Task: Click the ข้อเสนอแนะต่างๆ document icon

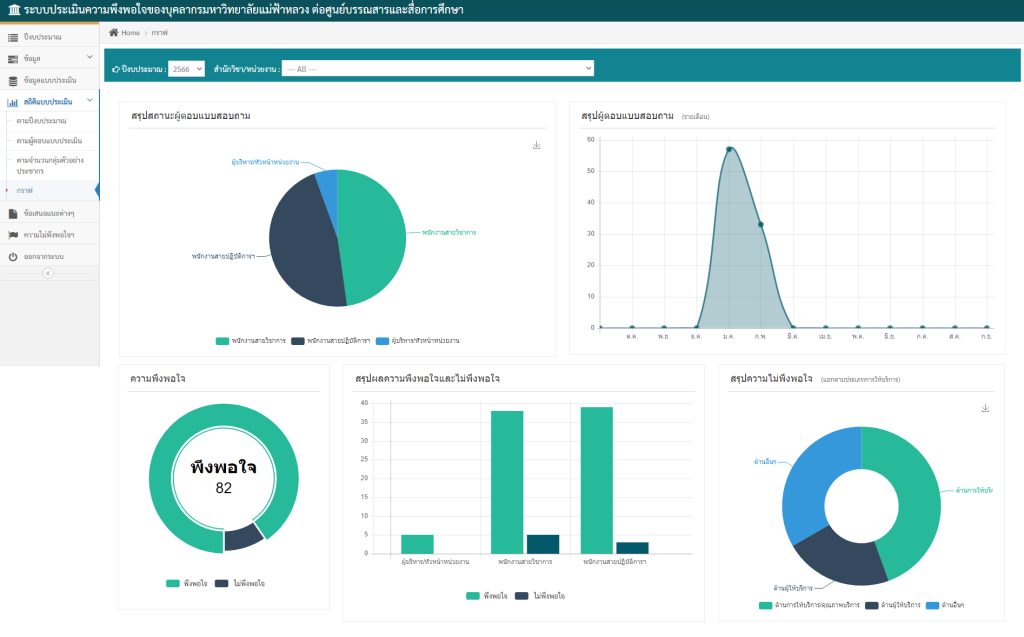Action: [x=13, y=214]
